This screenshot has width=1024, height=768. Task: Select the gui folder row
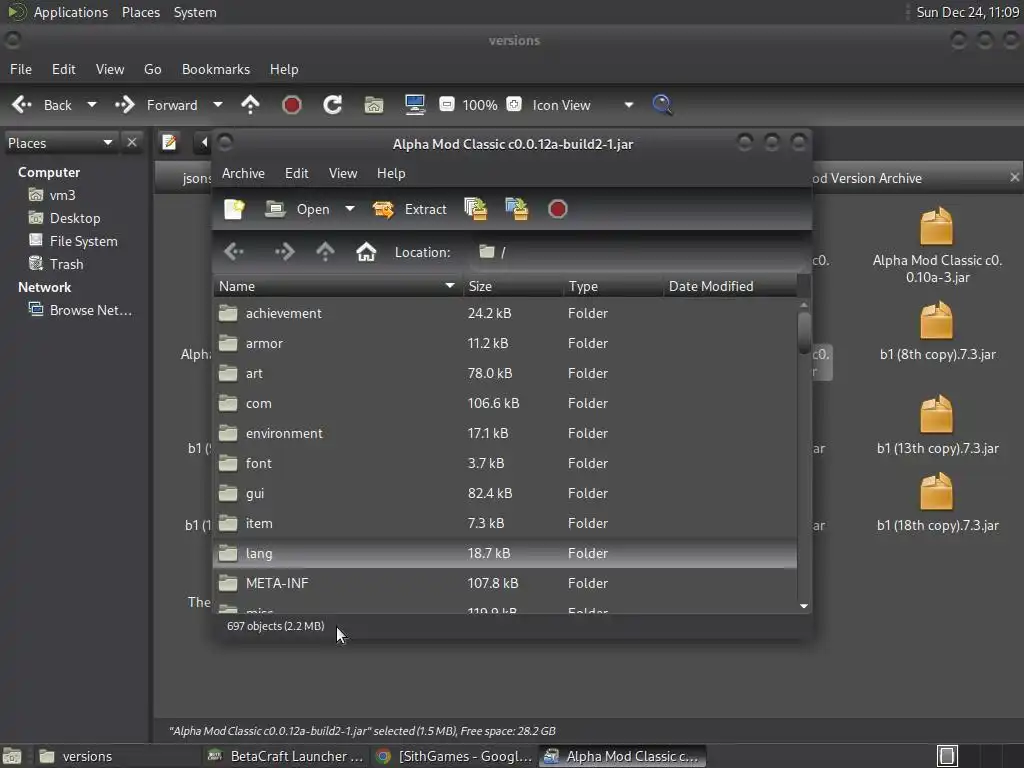point(505,494)
